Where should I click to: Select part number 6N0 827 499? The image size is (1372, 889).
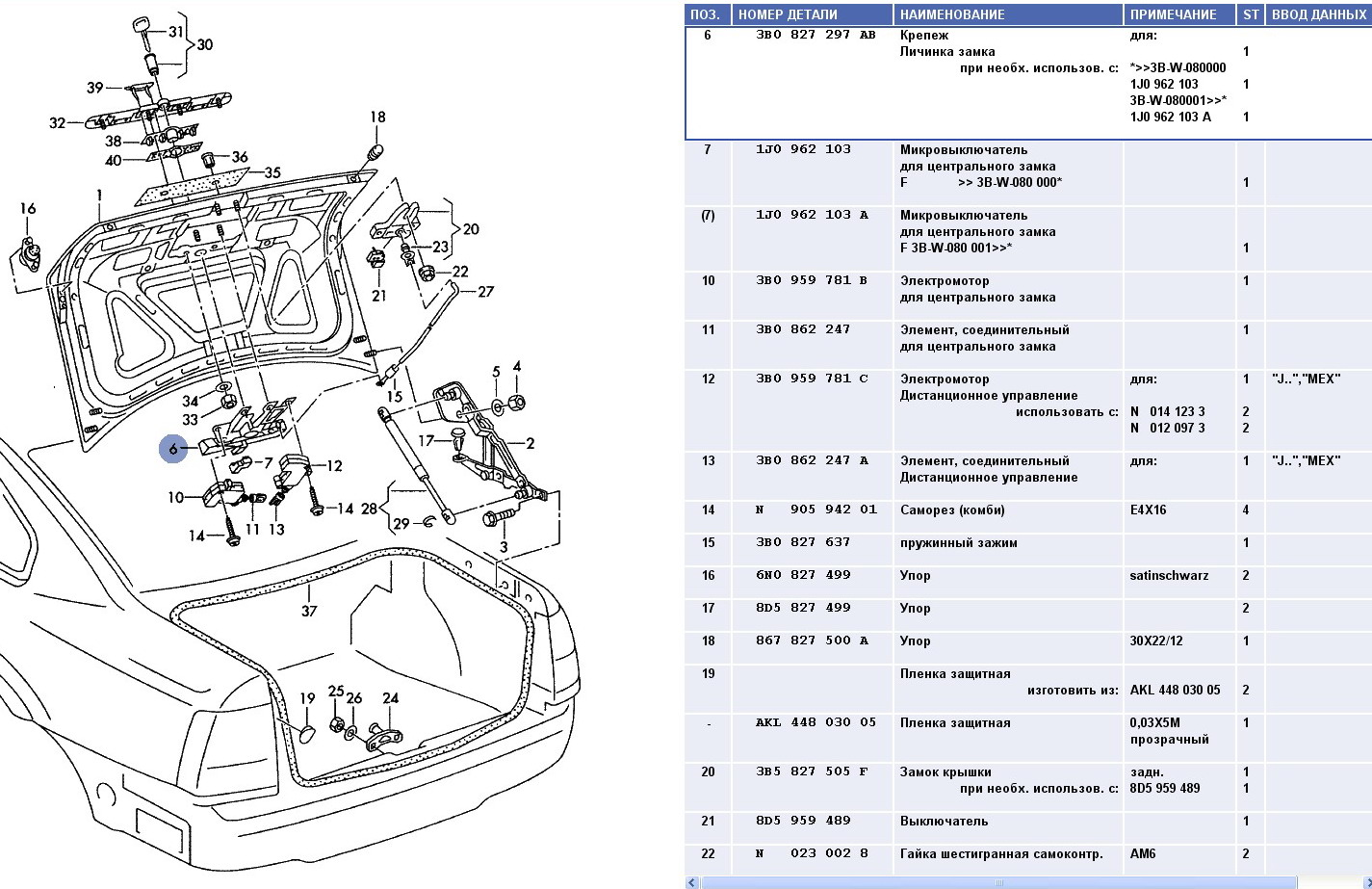coord(804,575)
